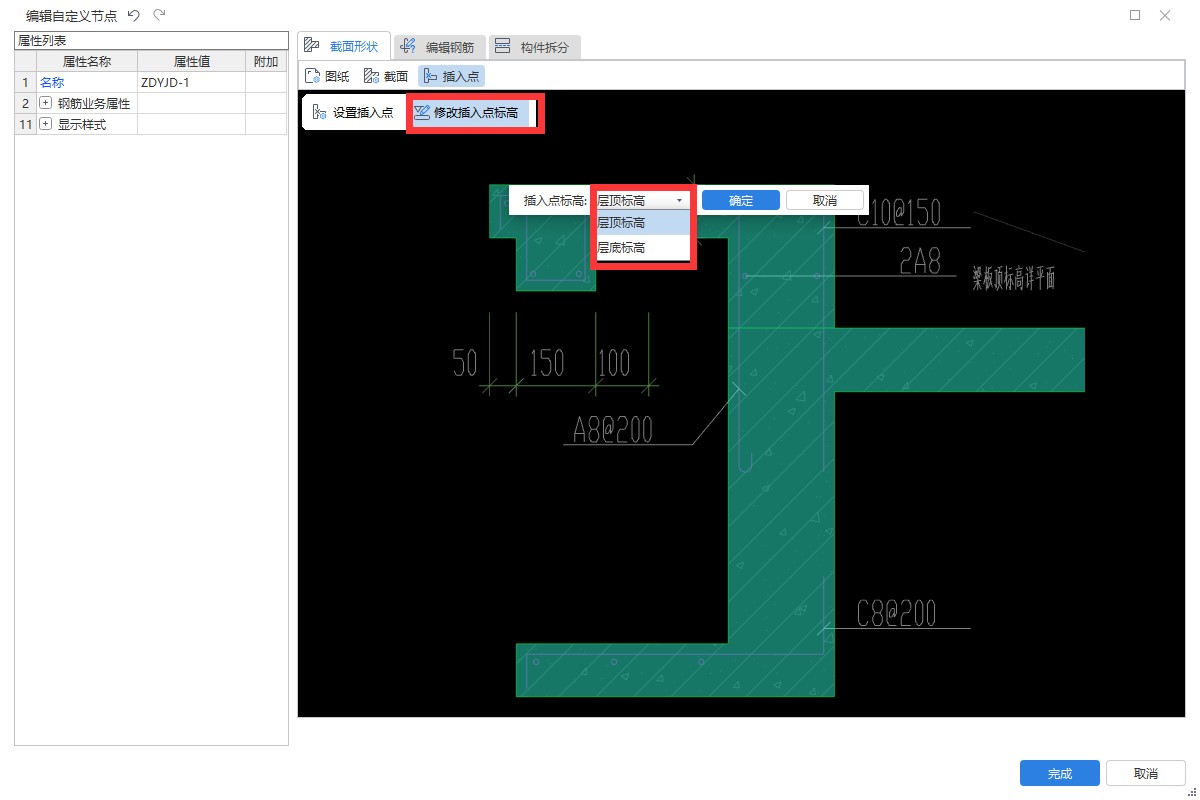The height and width of the screenshot is (800, 1200).
Task: Select the 图纸 toolbar item
Action: click(x=327, y=76)
